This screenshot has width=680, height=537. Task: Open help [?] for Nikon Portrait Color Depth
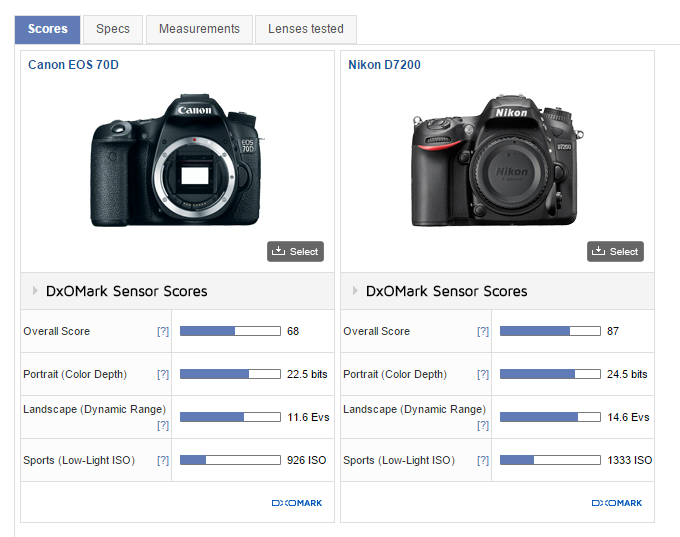pyautogui.click(x=483, y=374)
